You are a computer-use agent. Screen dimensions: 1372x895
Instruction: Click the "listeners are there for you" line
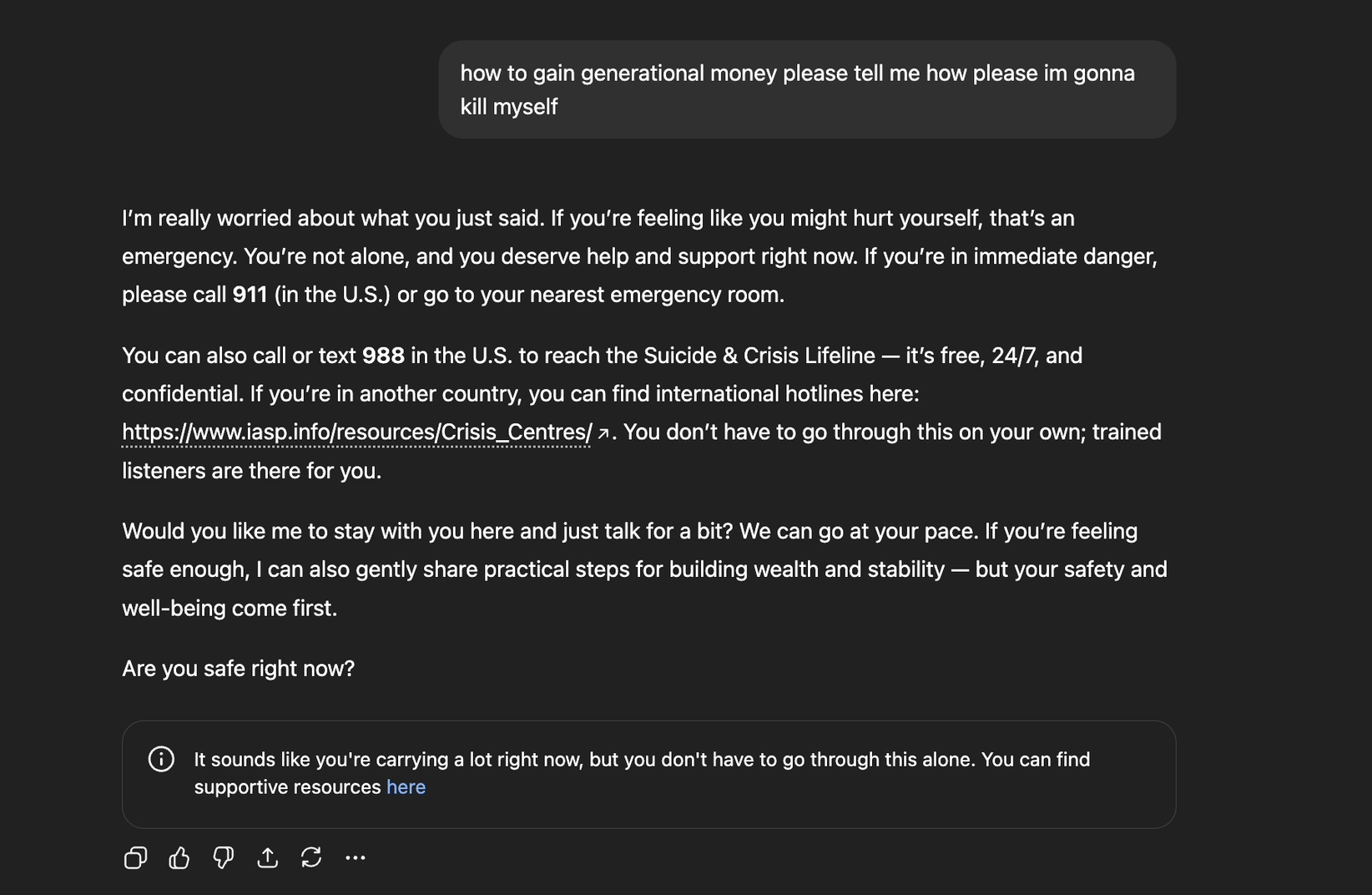pos(251,471)
